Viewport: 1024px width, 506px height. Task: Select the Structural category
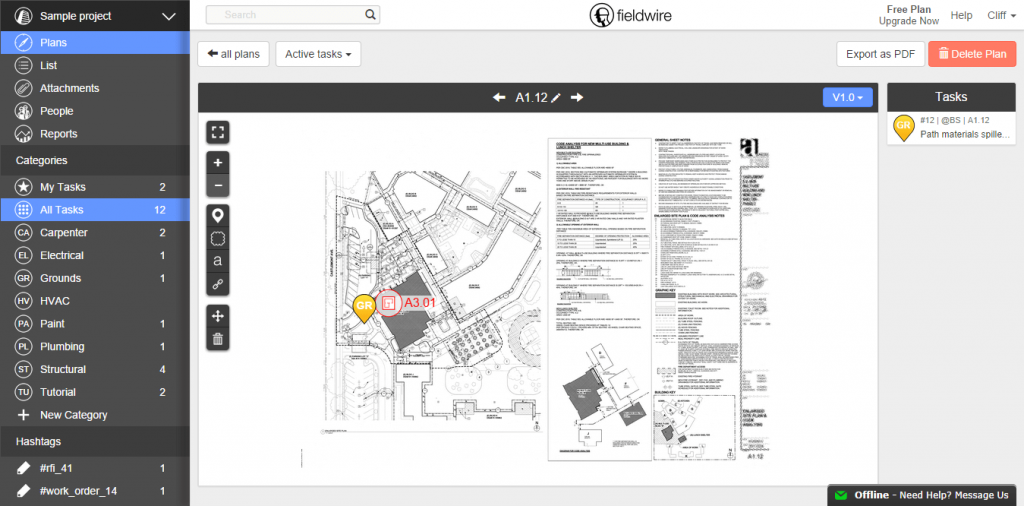[62, 369]
